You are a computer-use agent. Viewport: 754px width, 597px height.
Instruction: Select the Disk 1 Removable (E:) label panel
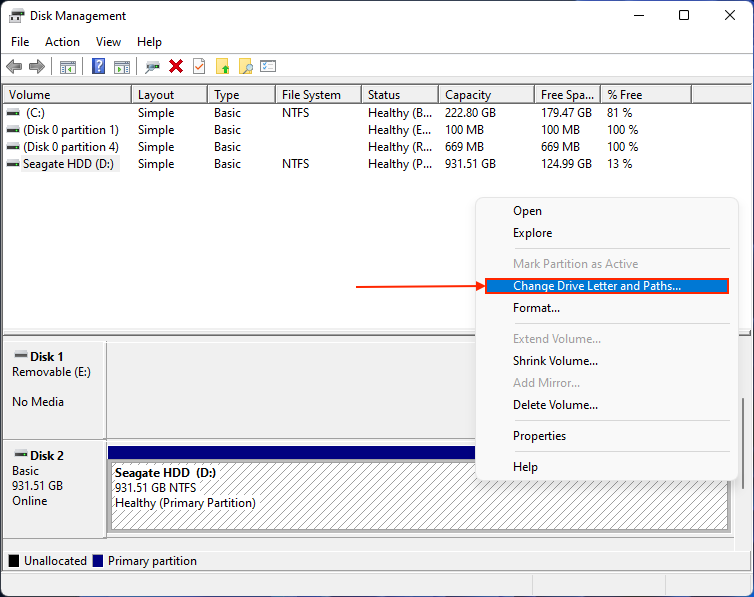click(54, 389)
